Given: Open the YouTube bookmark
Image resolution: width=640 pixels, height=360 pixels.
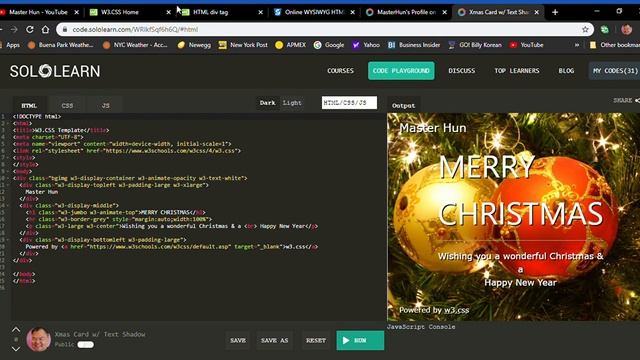Looking at the screenshot, I should tap(527, 45).
